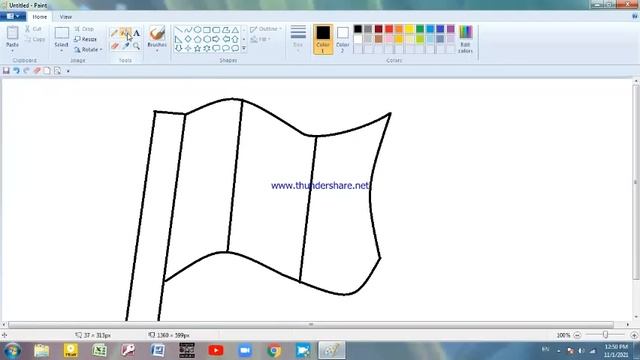This screenshot has height=360, width=640.
Task: Click the horizontal scrollbar of the canvas
Action: [x=311, y=324]
